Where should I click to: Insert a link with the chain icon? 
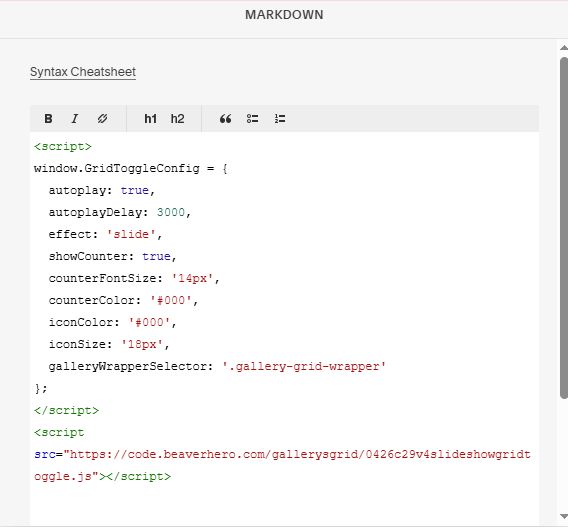tap(102, 118)
